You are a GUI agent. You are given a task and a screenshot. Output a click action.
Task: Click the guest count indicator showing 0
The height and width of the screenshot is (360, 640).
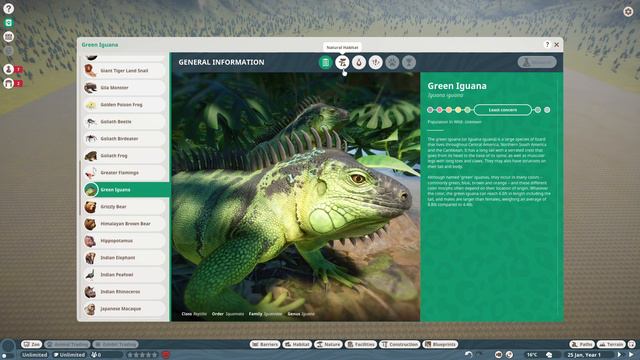point(106,355)
